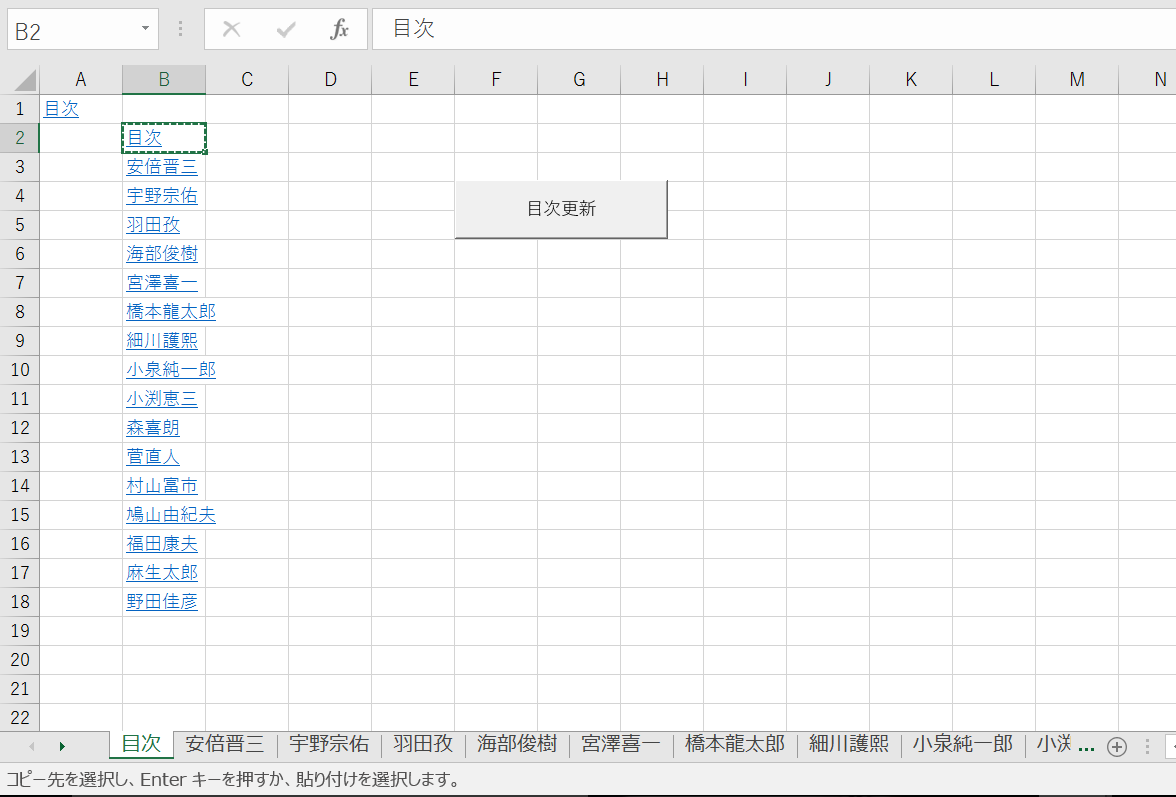This screenshot has width=1176, height=797.
Task: Follow the 野田佳彦 hyperlink
Action: tap(162, 601)
